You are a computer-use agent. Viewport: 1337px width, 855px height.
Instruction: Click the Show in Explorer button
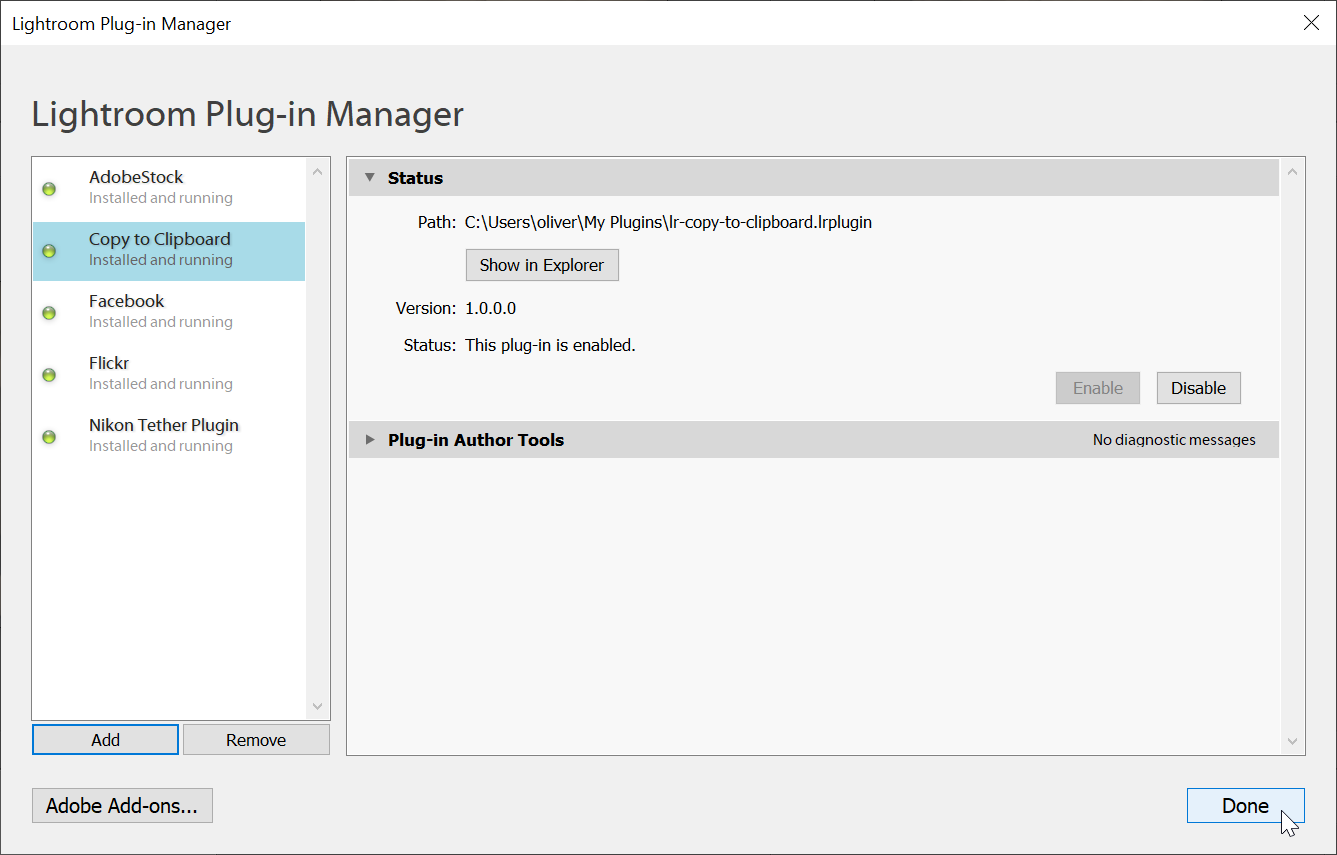tap(542, 265)
